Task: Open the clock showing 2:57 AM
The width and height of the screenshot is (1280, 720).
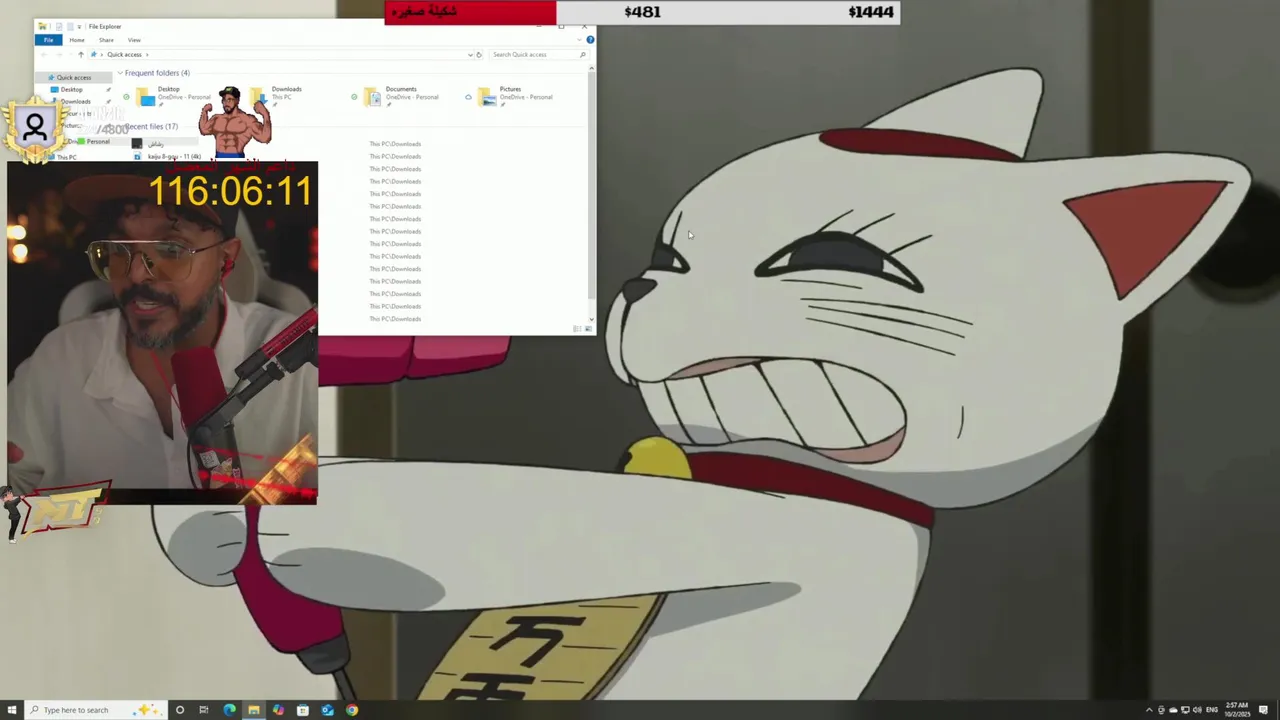Action: pos(1237,710)
